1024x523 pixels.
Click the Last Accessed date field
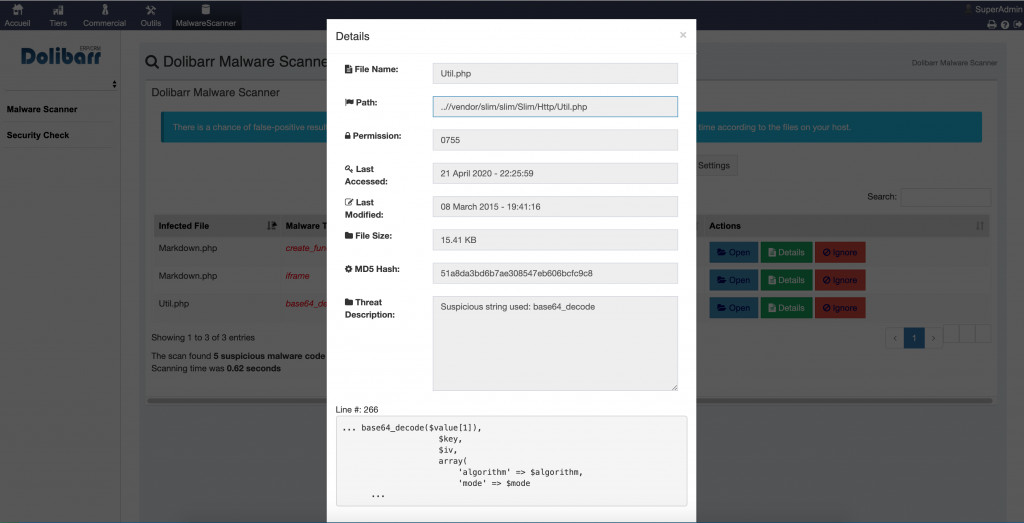[555, 173]
